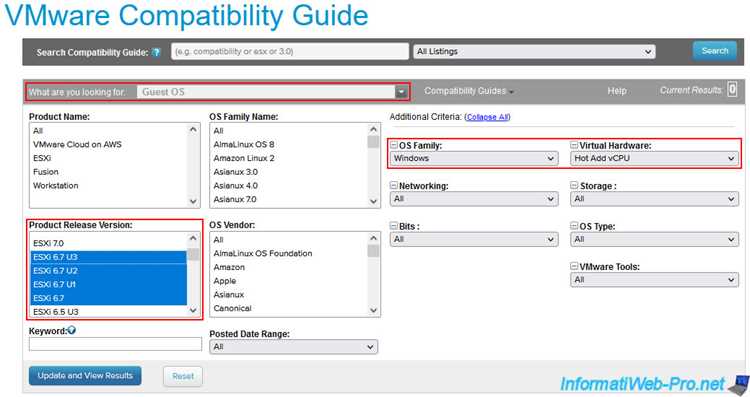The height and width of the screenshot is (397, 750).
Task: Open the Virtual Hardware Hot Add vCPU dropdown
Action: coord(654,158)
